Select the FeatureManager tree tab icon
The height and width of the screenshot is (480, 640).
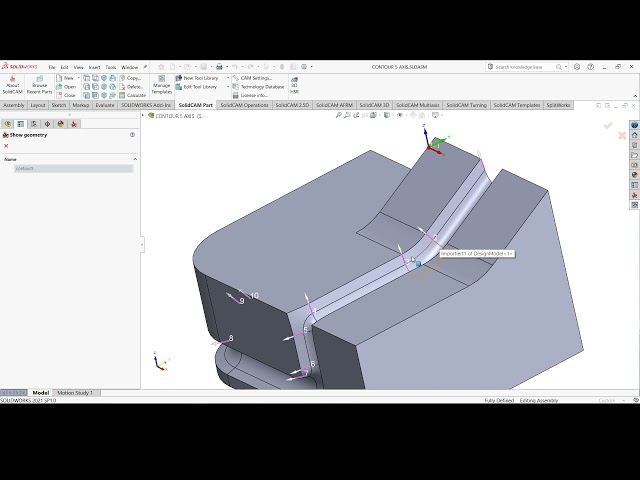[8, 124]
